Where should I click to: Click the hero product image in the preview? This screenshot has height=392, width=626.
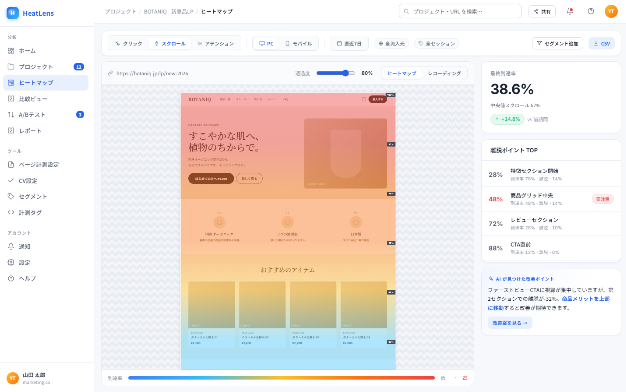[x=345, y=153]
